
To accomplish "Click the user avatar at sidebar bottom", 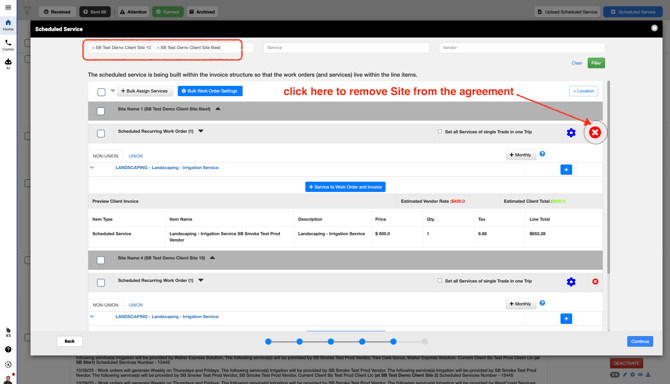I will click(8, 379).
